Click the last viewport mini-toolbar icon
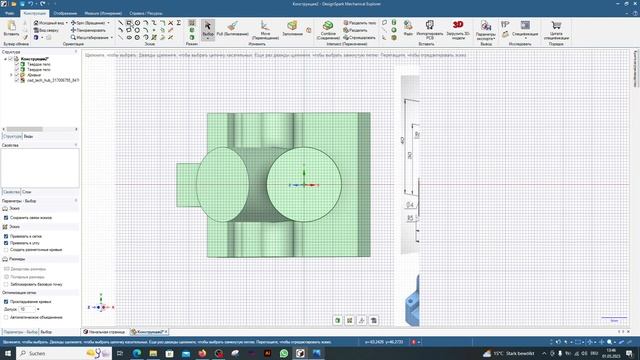 (x=374, y=320)
